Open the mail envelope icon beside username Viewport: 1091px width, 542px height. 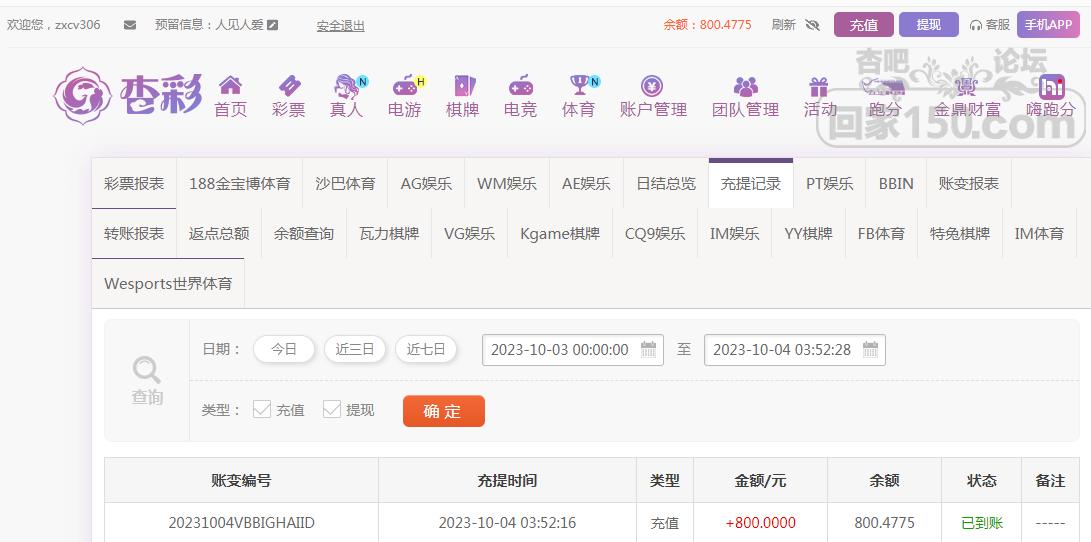coord(130,25)
